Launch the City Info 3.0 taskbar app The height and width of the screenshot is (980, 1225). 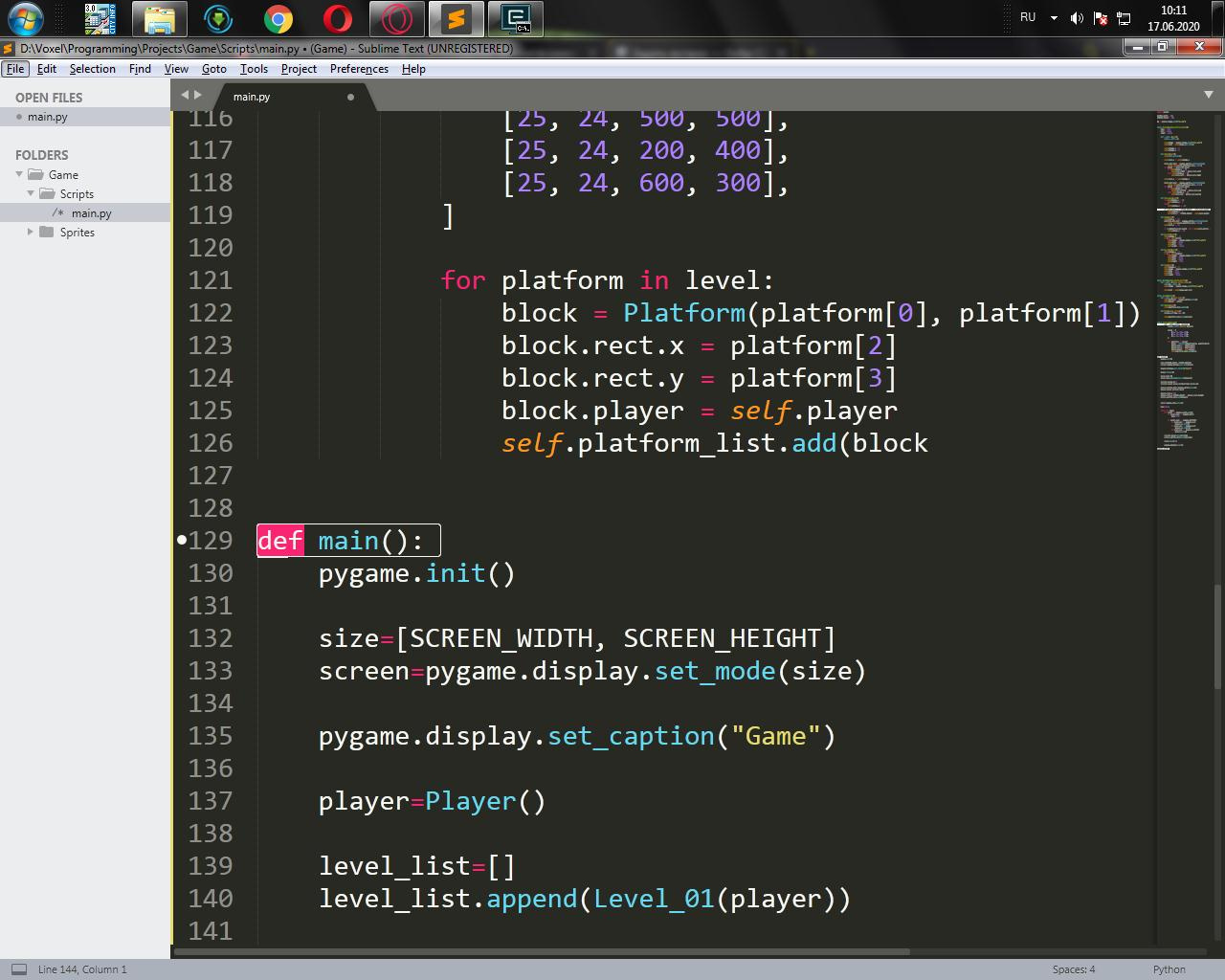click(x=100, y=18)
